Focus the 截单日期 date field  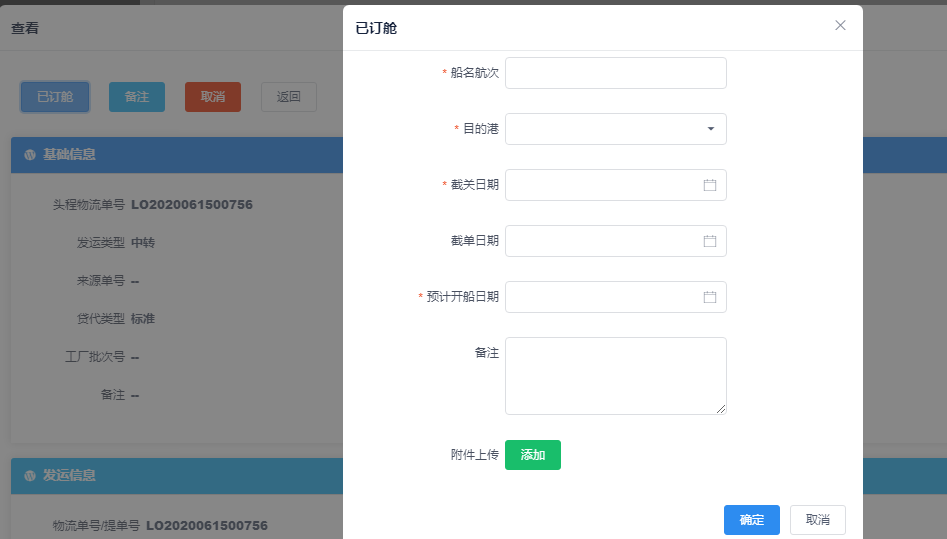click(x=615, y=241)
